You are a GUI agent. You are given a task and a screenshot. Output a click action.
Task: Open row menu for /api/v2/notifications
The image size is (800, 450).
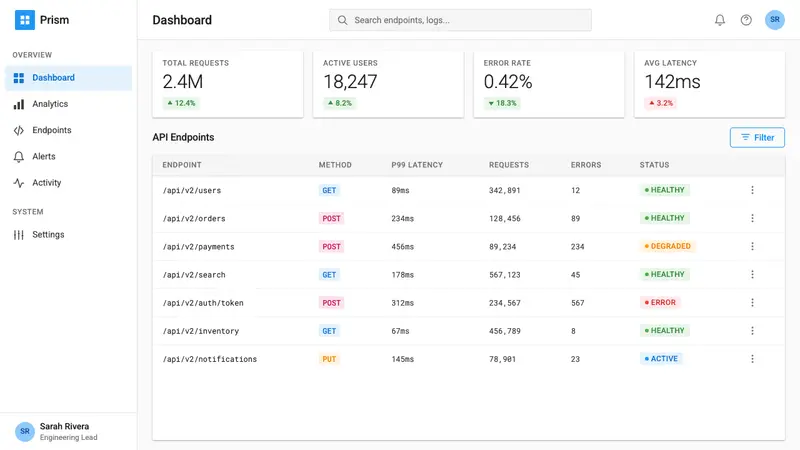(x=752, y=359)
